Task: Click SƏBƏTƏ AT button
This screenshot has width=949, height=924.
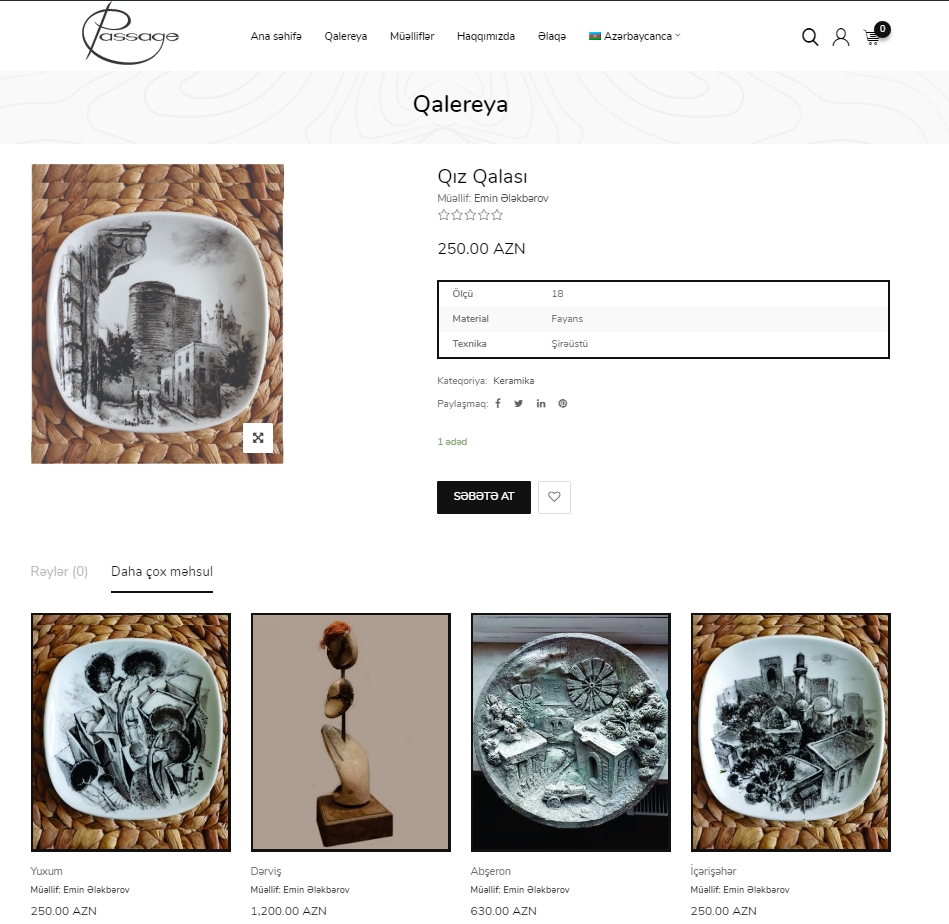Action: pos(484,497)
